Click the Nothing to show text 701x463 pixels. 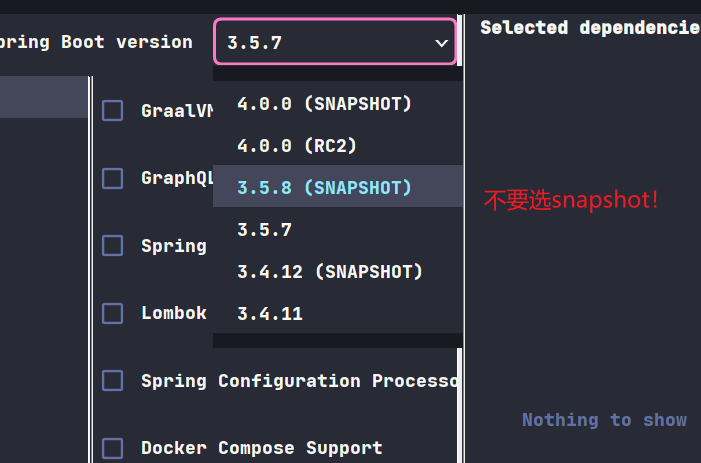coord(604,420)
